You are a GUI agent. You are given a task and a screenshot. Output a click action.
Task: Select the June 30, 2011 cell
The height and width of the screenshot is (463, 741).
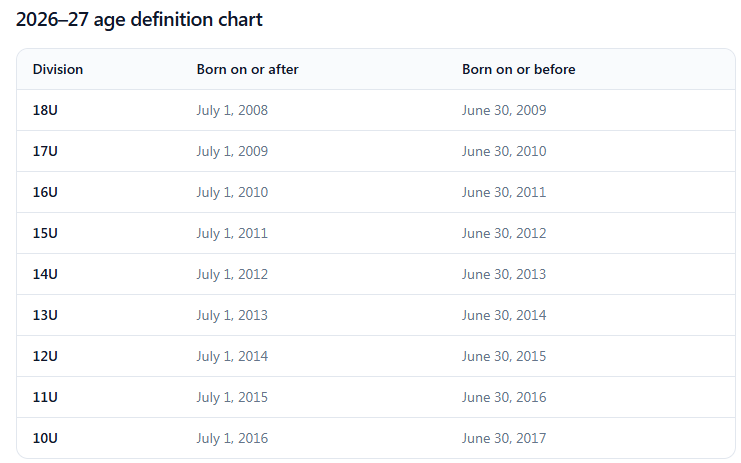tap(504, 193)
